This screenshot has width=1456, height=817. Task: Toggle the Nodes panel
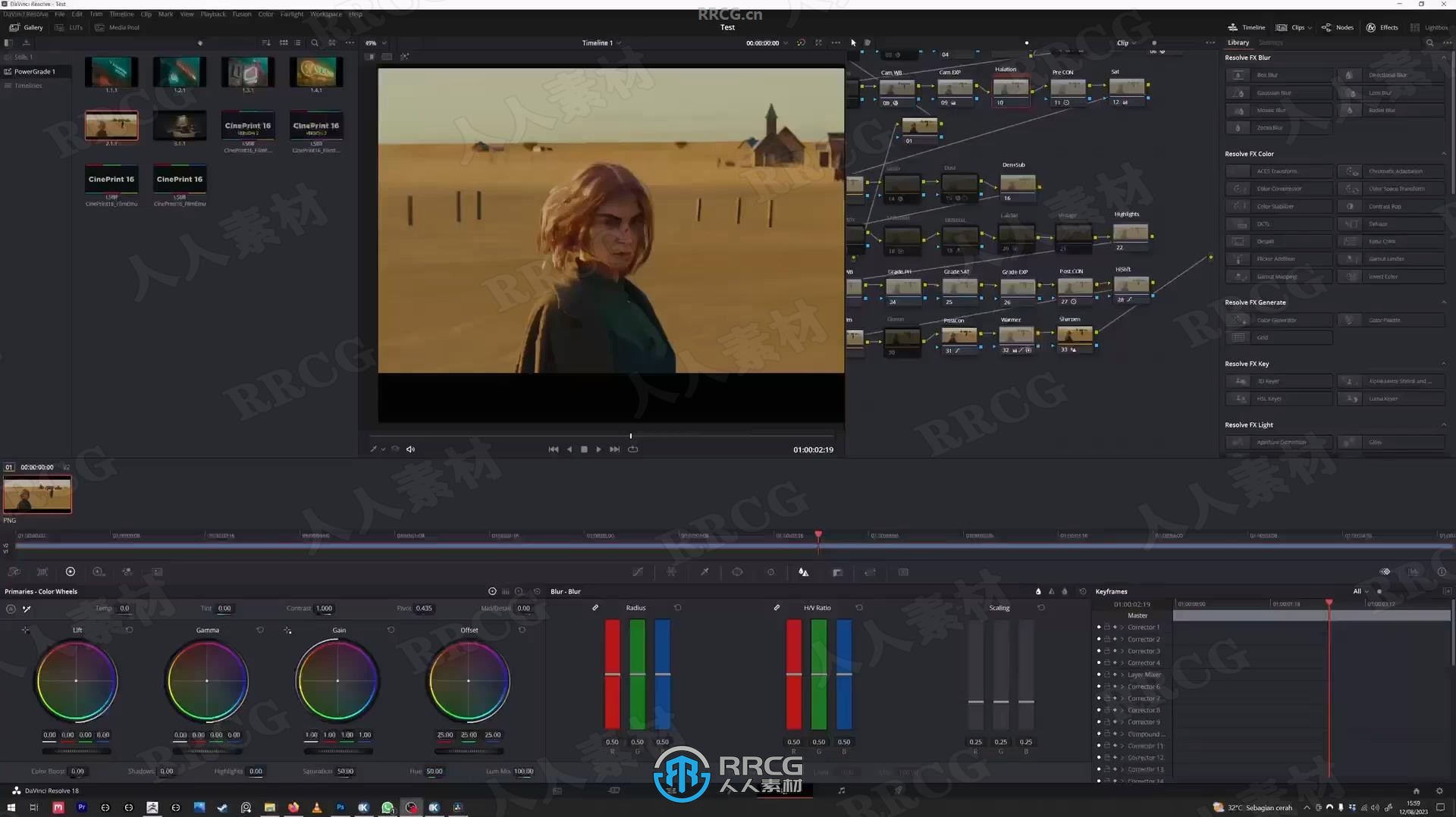1338,27
